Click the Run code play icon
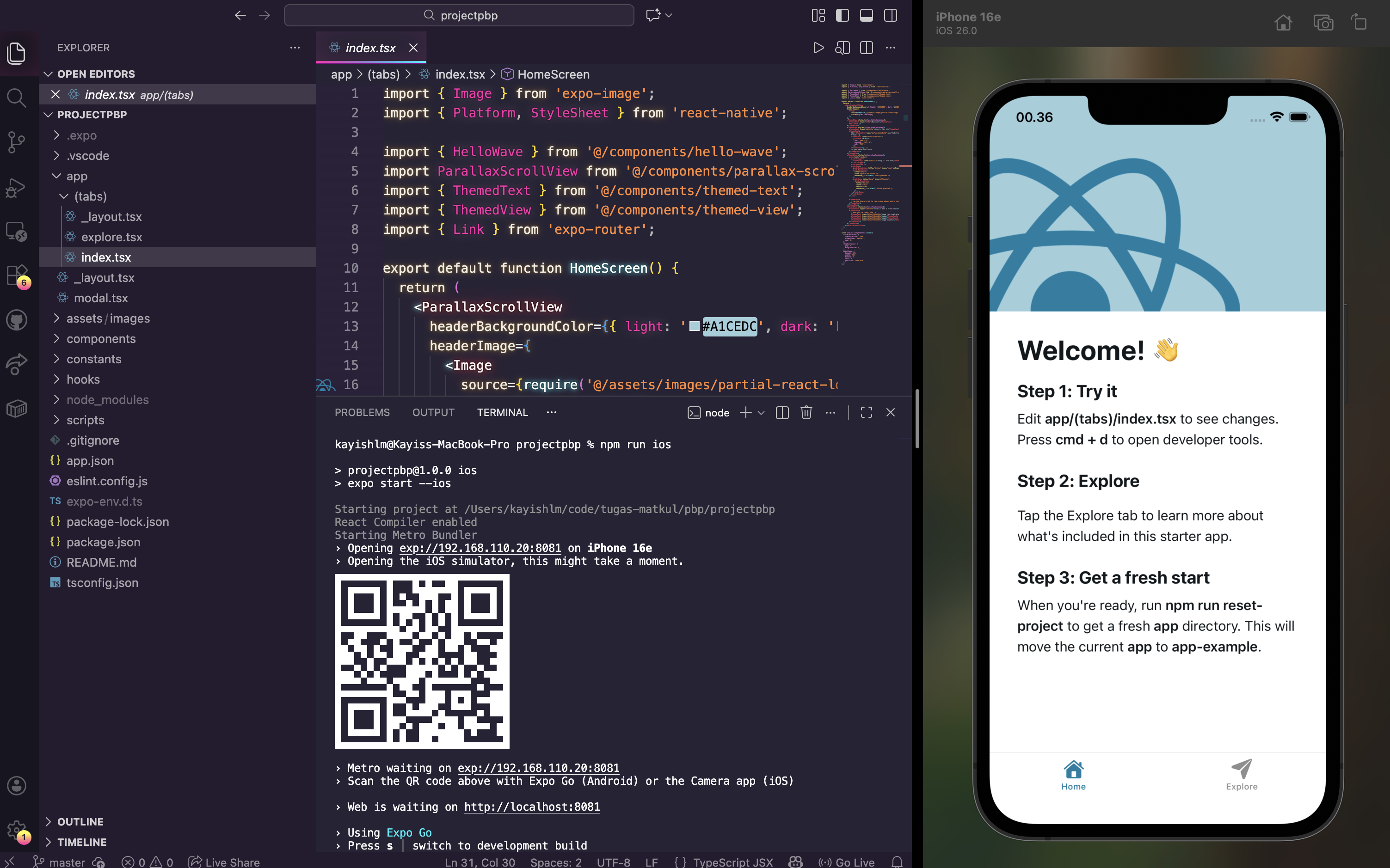The image size is (1390, 868). coord(818,48)
